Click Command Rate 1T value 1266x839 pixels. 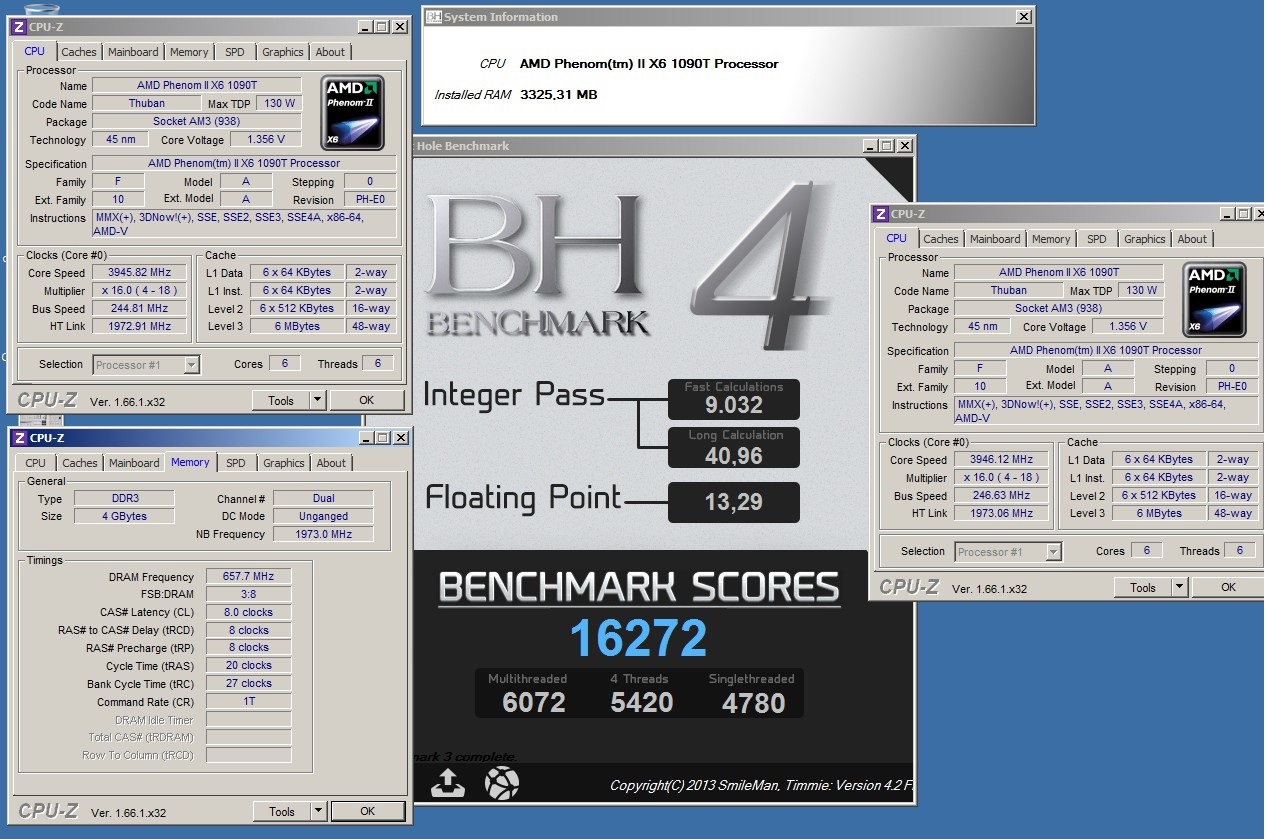click(249, 701)
